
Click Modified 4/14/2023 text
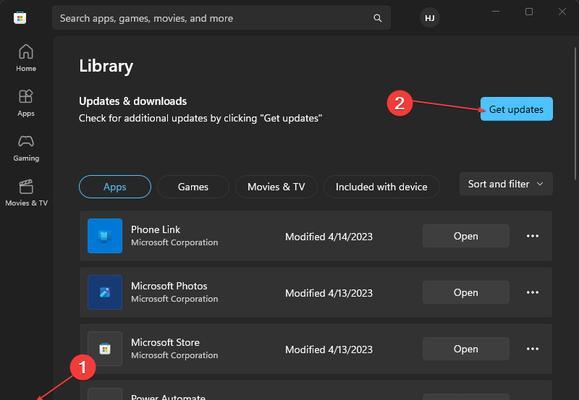[x=329, y=236]
